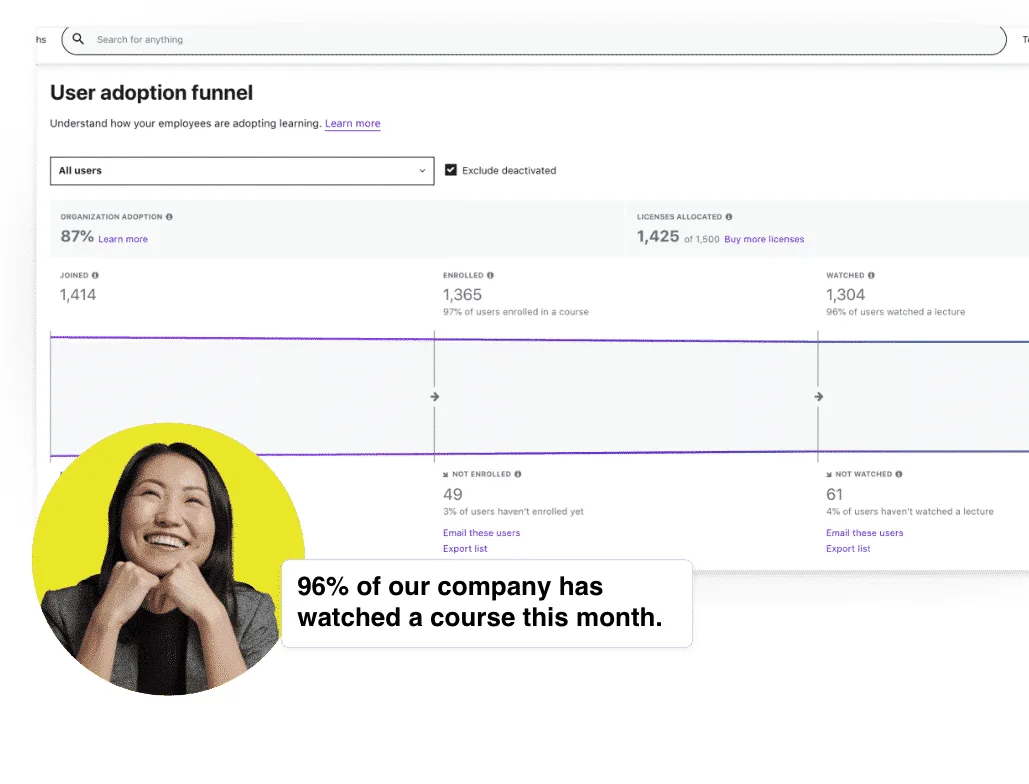Open the 'Learn more' link under the heading
Image resolution: width=1029 pixels, height=784 pixels.
point(352,123)
